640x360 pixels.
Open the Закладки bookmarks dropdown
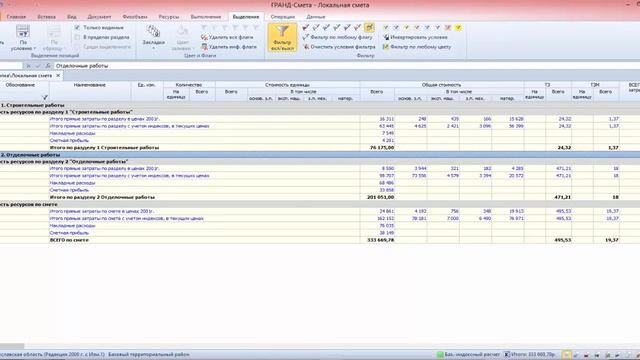click(x=153, y=37)
